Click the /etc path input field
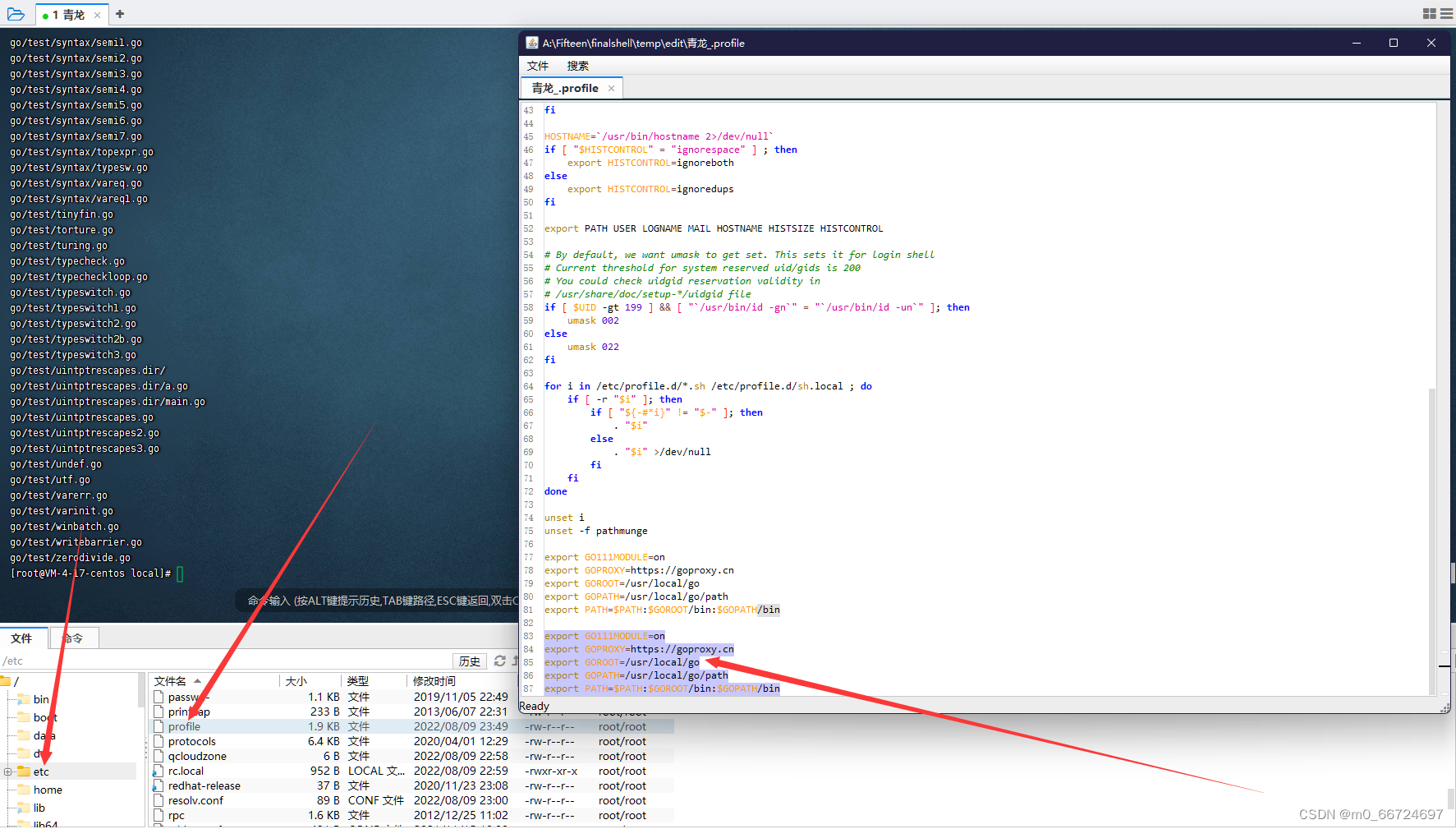1456x829 pixels. click(x=226, y=661)
